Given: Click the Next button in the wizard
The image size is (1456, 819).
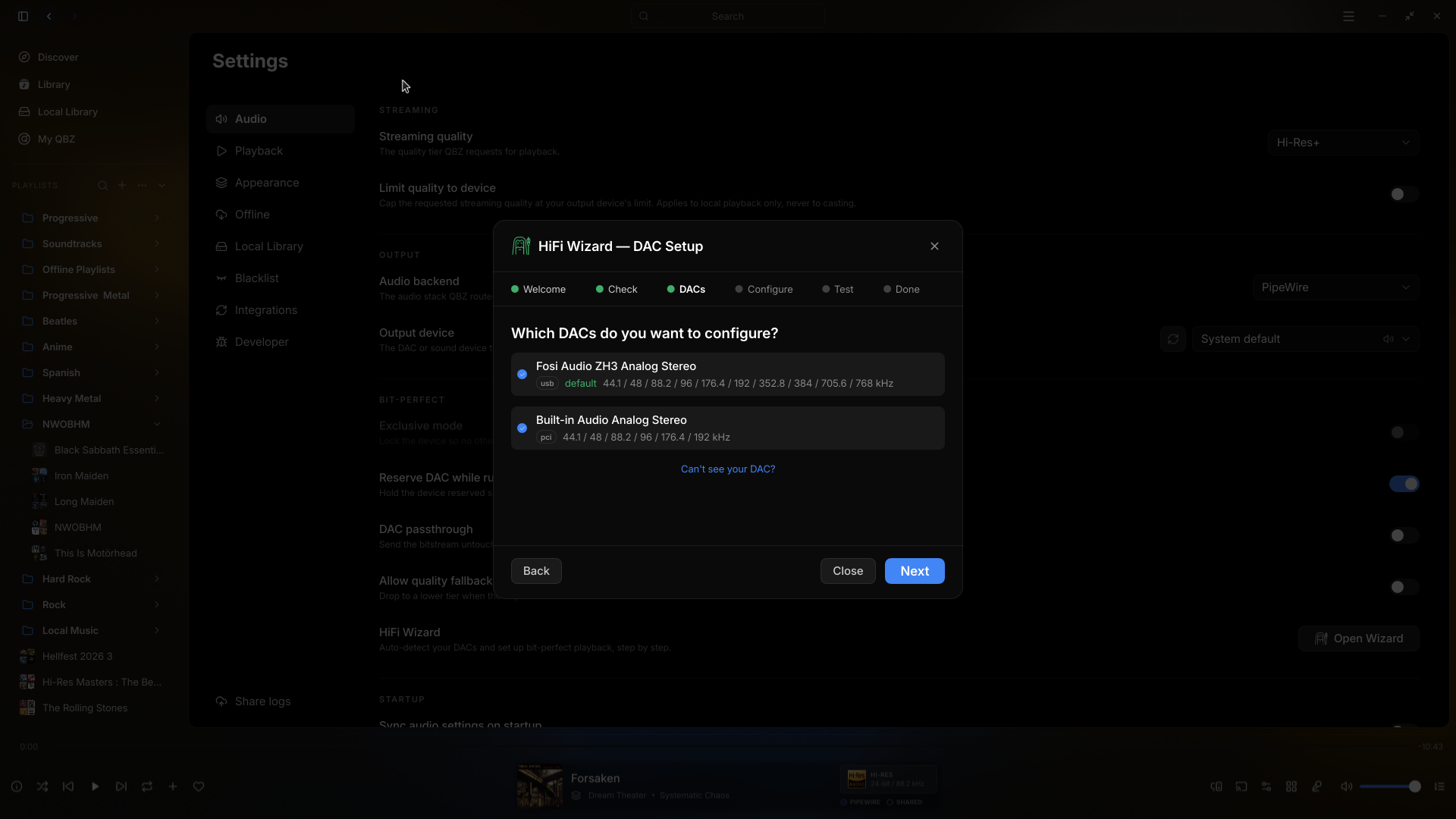Looking at the screenshot, I should coord(915,571).
